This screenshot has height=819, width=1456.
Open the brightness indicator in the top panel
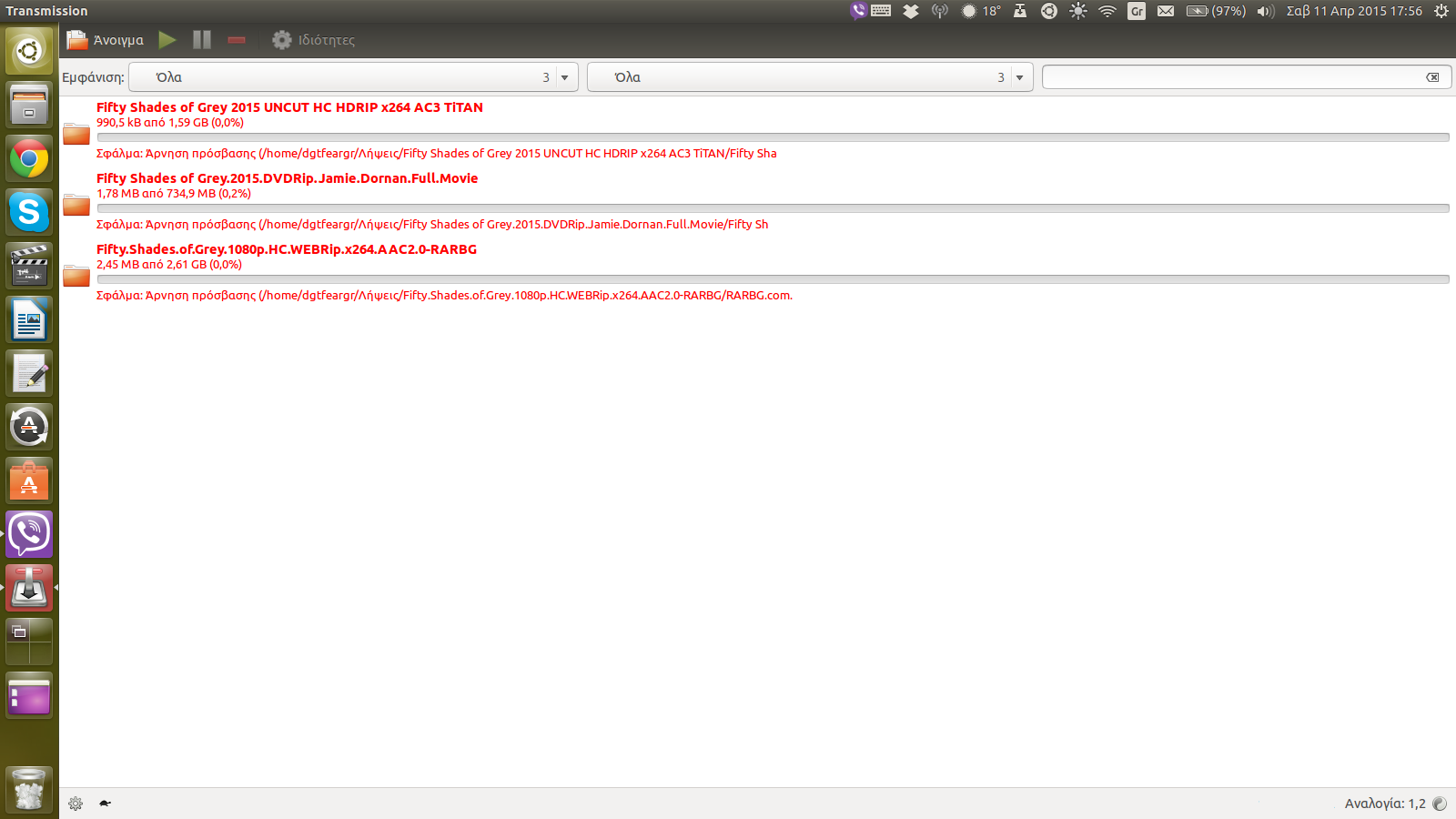[x=1078, y=11]
